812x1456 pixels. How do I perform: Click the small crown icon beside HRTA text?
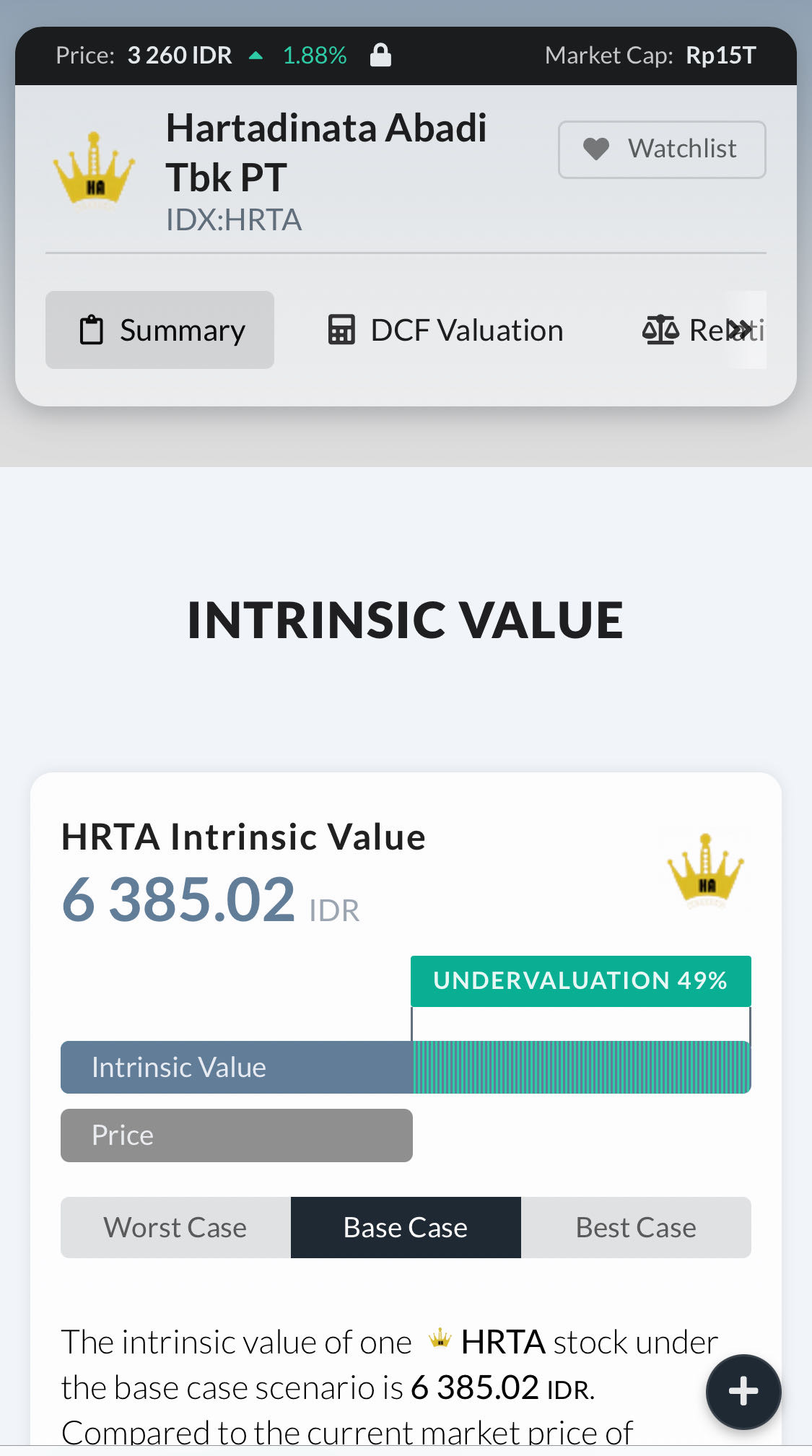tap(440, 1340)
